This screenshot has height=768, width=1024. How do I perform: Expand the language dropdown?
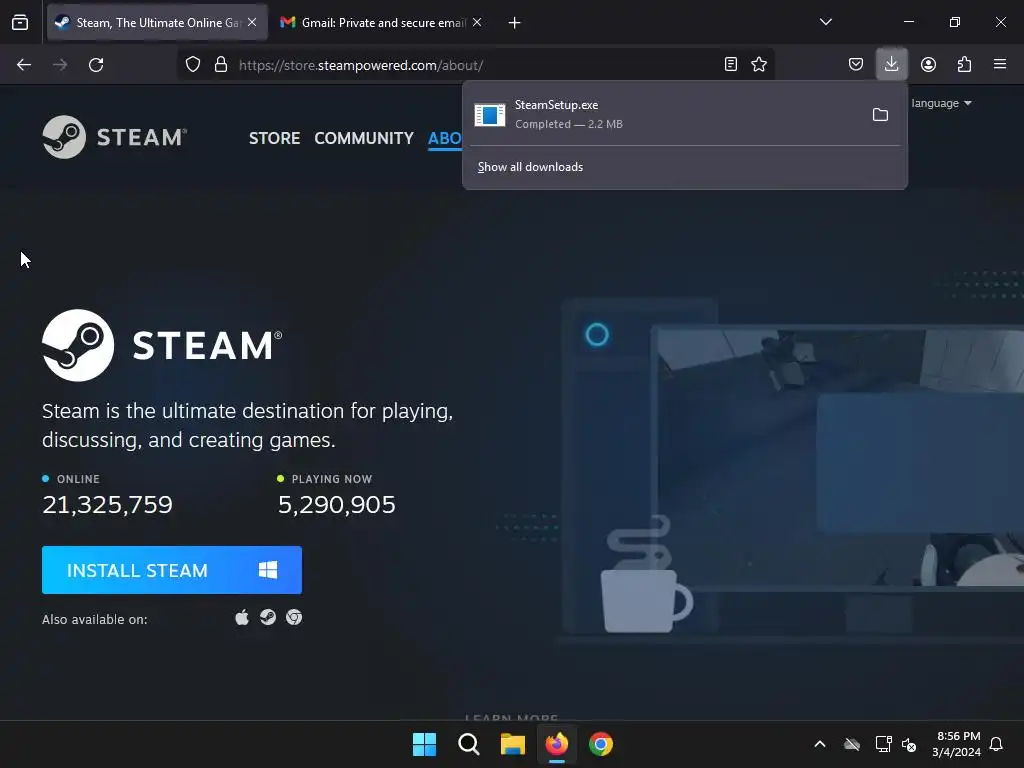click(941, 103)
